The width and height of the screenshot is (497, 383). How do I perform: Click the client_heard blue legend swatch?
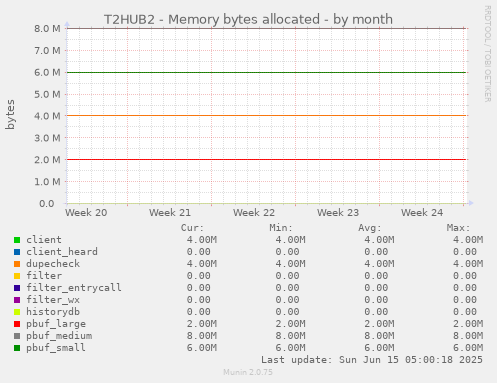tap(17, 252)
